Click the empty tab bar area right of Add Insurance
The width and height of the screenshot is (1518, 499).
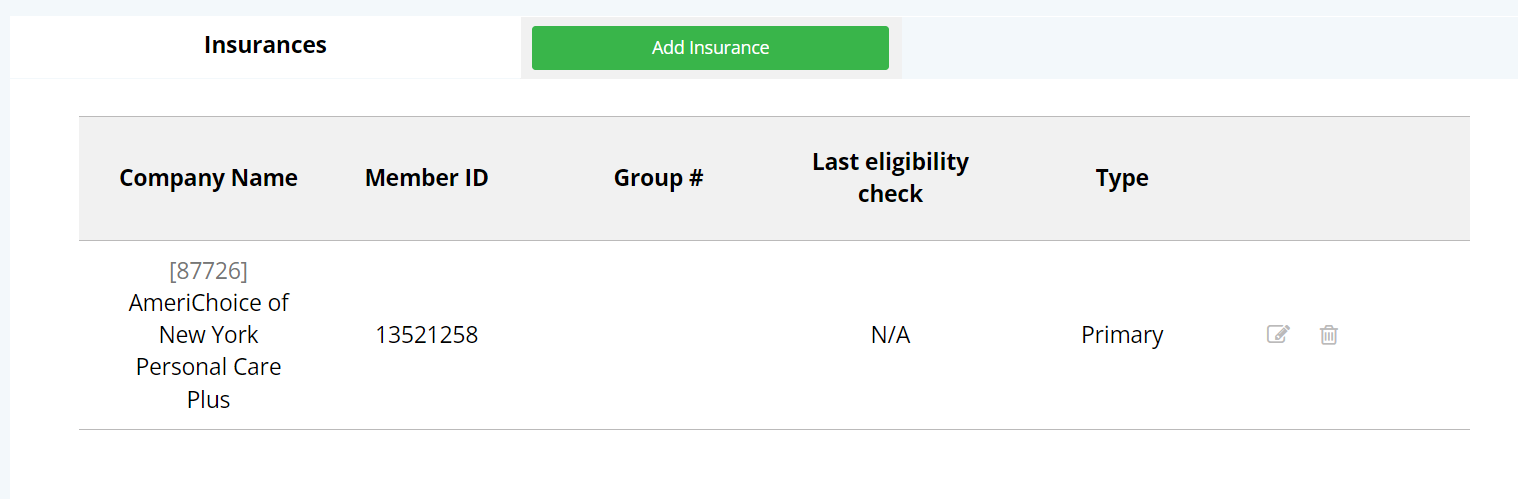coord(1210,47)
